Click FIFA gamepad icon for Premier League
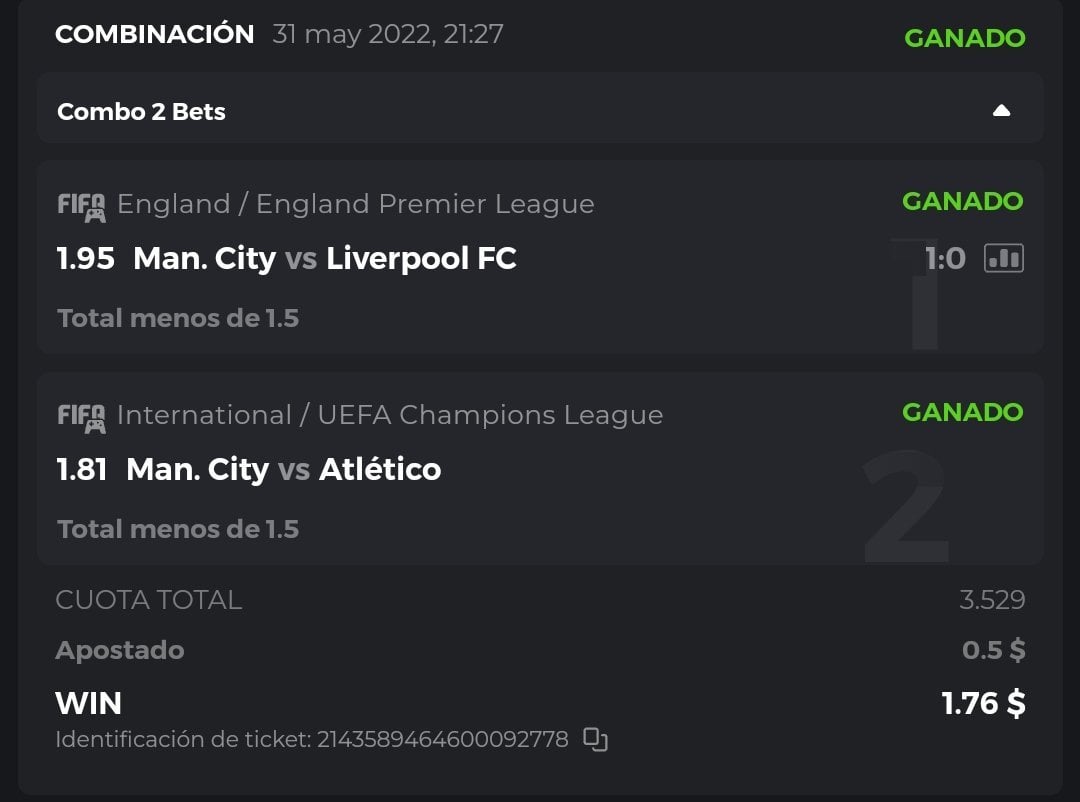 tap(81, 206)
